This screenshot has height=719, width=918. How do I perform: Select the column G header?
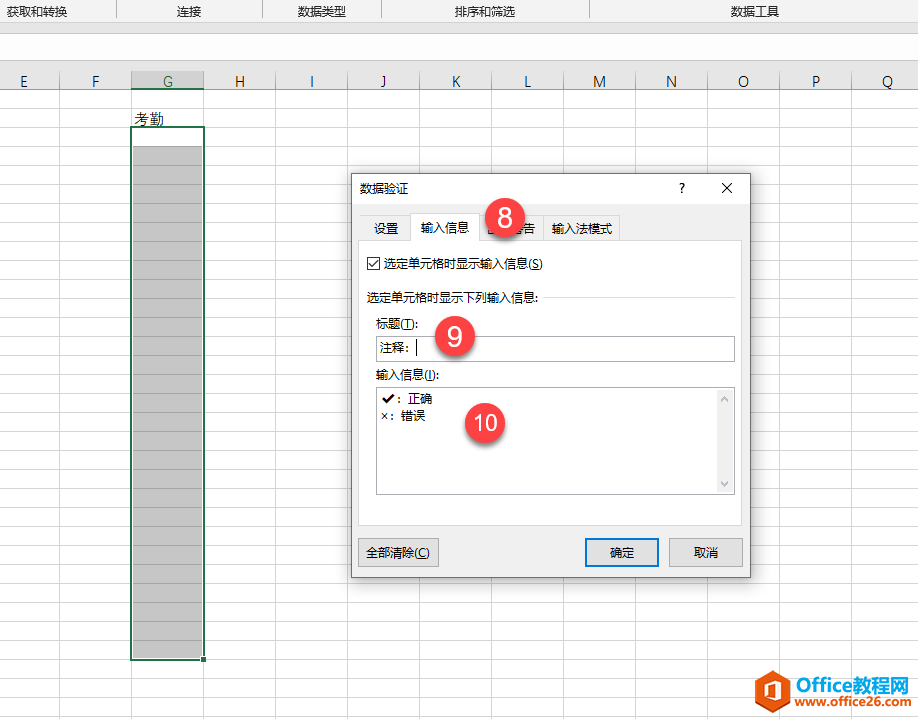point(167,79)
